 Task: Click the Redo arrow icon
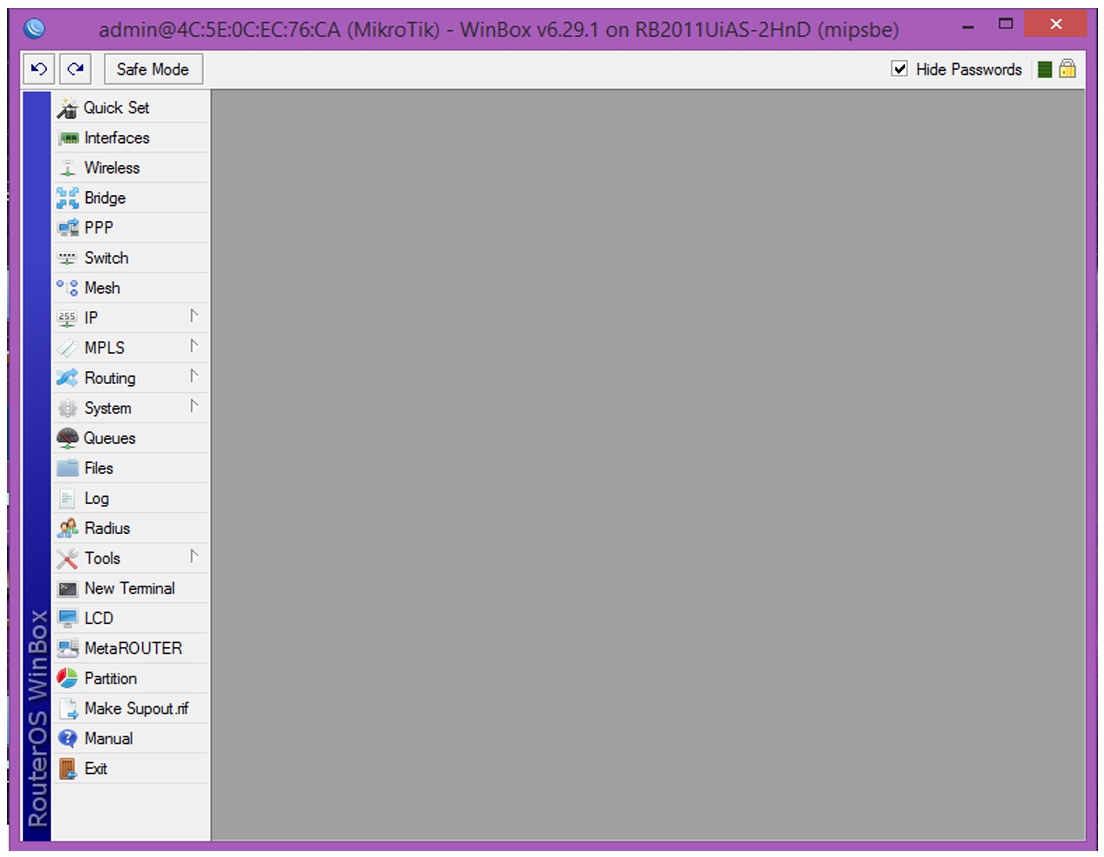(75, 69)
